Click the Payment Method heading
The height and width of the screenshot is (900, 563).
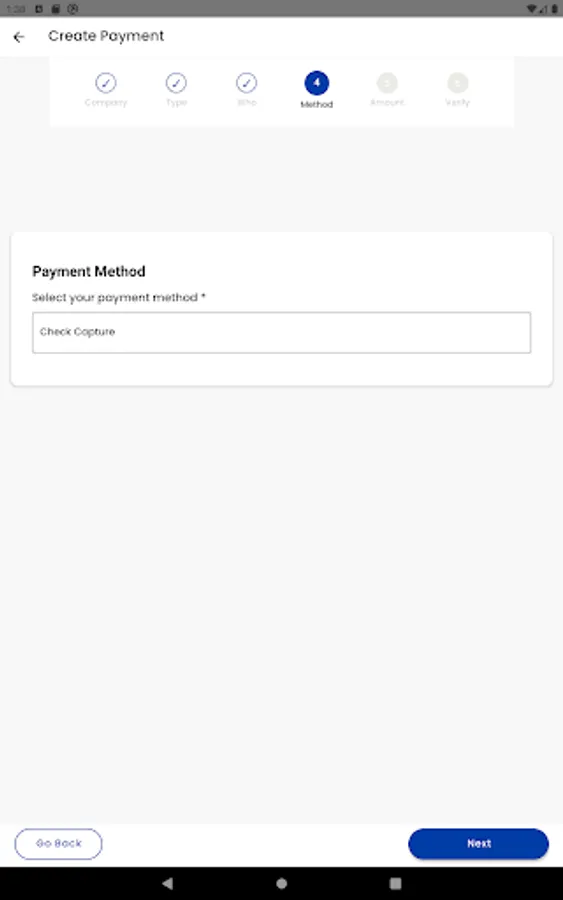(89, 271)
